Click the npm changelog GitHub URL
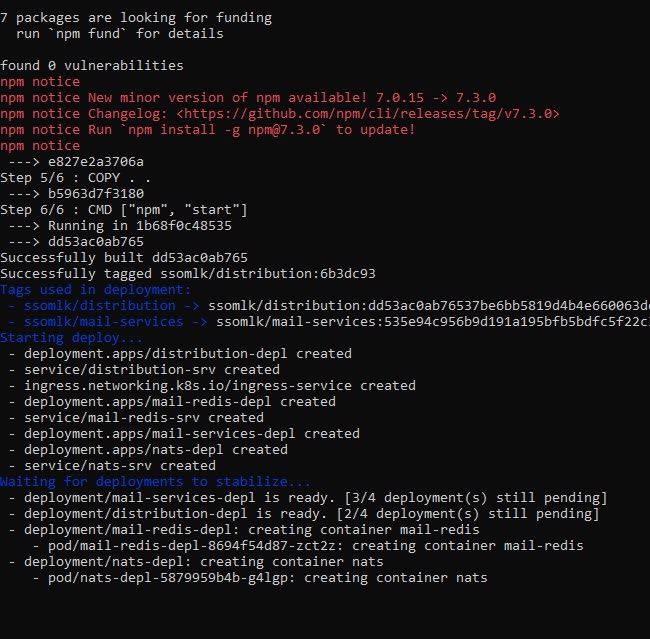650x639 pixels. click(368, 114)
